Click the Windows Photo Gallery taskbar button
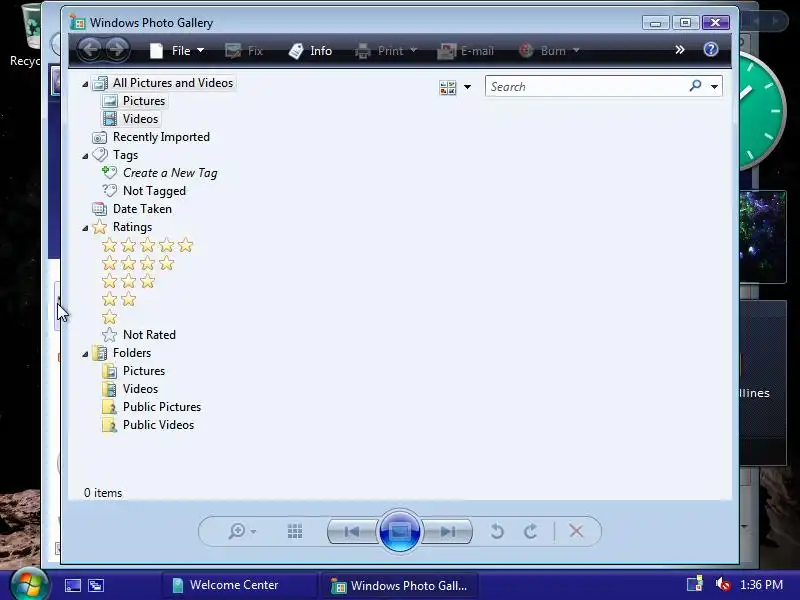 [x=400, y=585]
